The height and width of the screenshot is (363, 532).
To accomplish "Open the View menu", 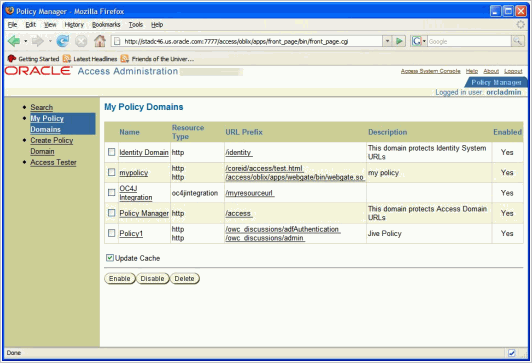I will point(50,24).
